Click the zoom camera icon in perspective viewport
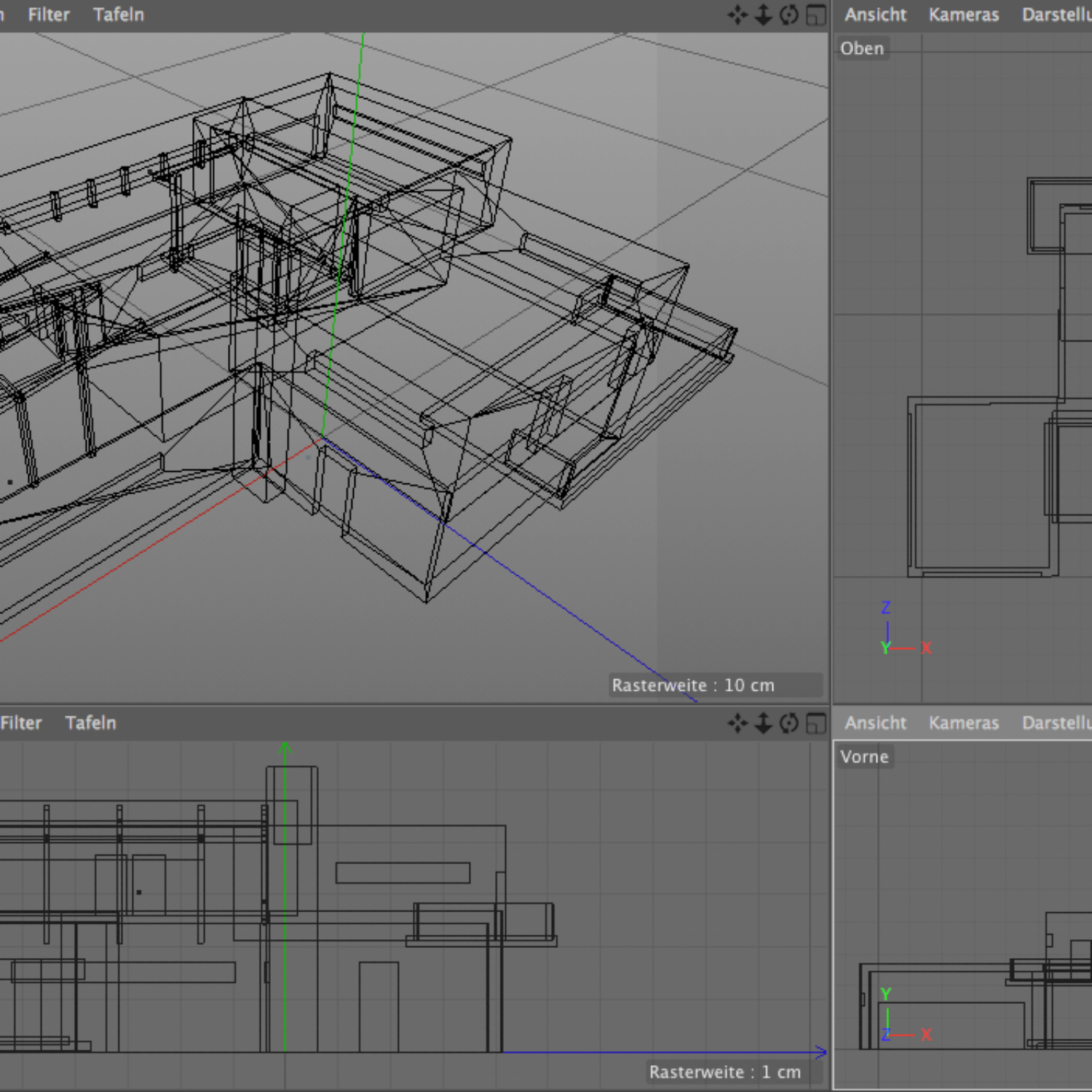This screenshot has height=1092, width=1092. [x=763, y=15]
